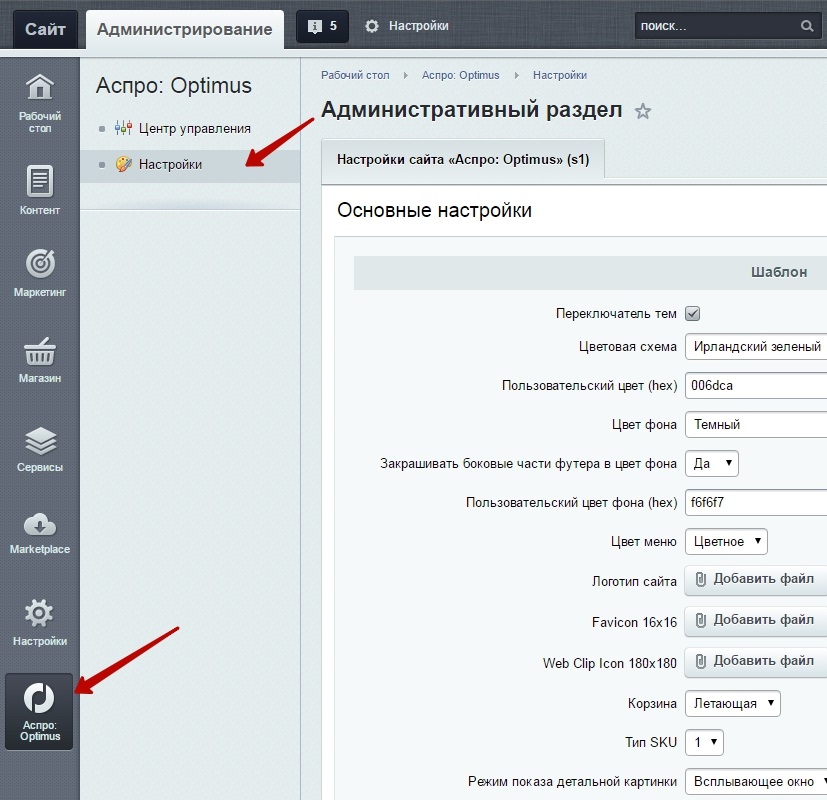Open the Настройки gear in sidebar
The image size is (827, 800).
[x=40, y=622]
